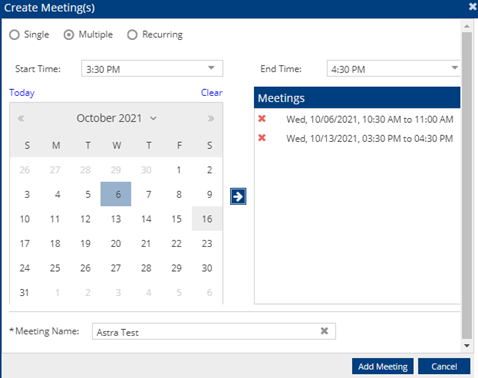The height and width of the screenshot is (378, 478).
Task: Clear the Meeting Name field text
Action: pos(324,331)
